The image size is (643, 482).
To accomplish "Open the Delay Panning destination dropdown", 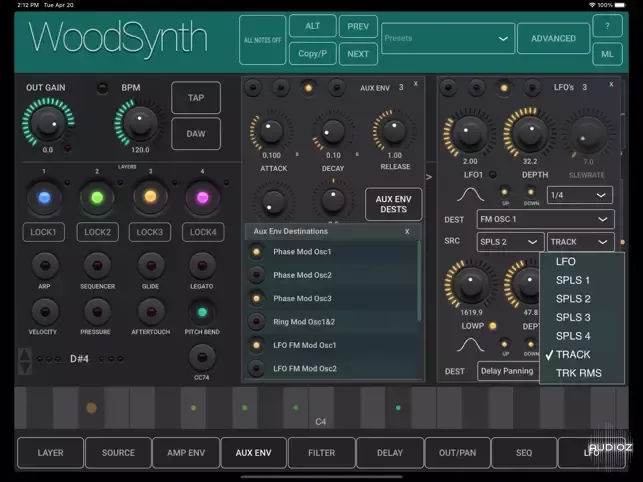I will coord(508,371).
